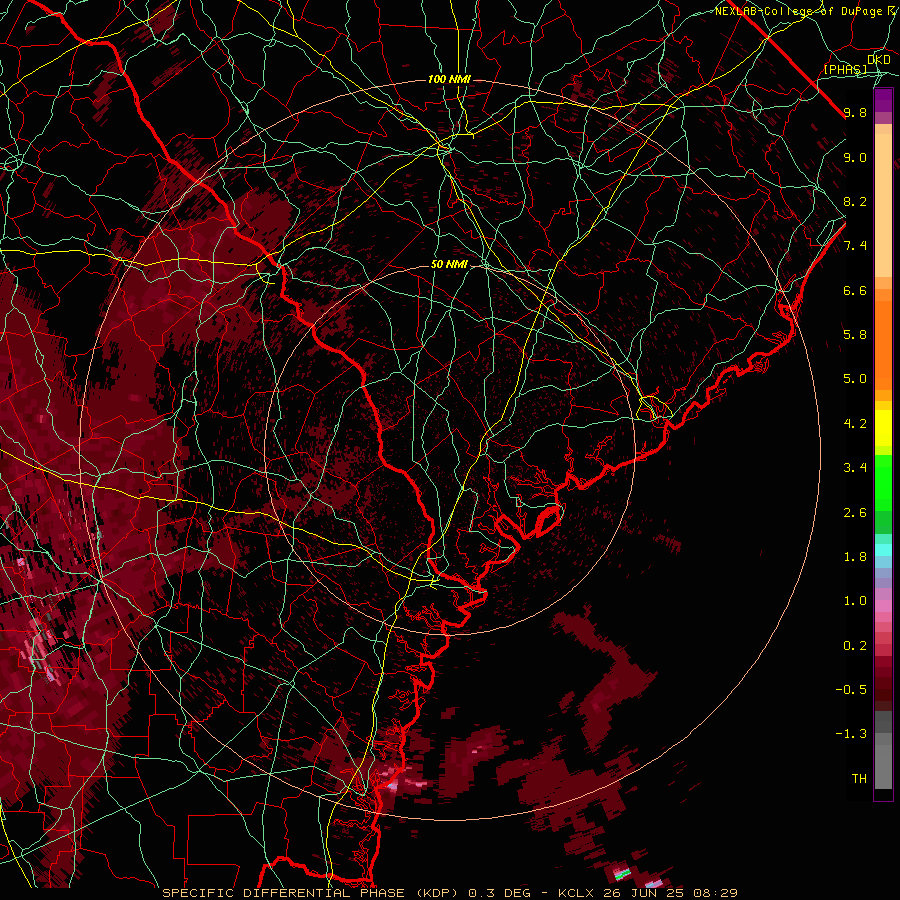Pick the bright green segment of the color bar
Viewport: 900px width, 900px height.
[x=883, y=482]
